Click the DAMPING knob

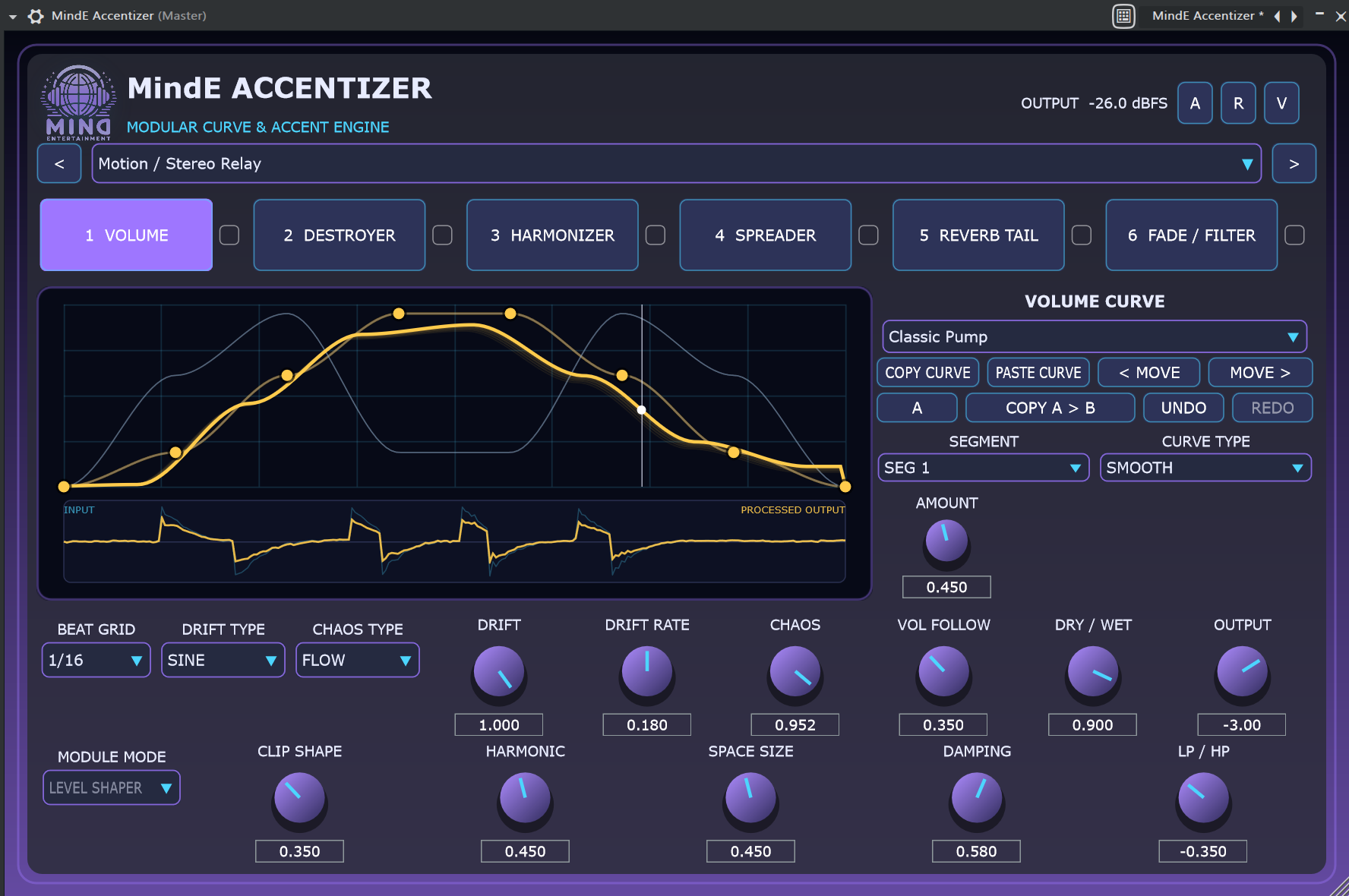(977, 798)
